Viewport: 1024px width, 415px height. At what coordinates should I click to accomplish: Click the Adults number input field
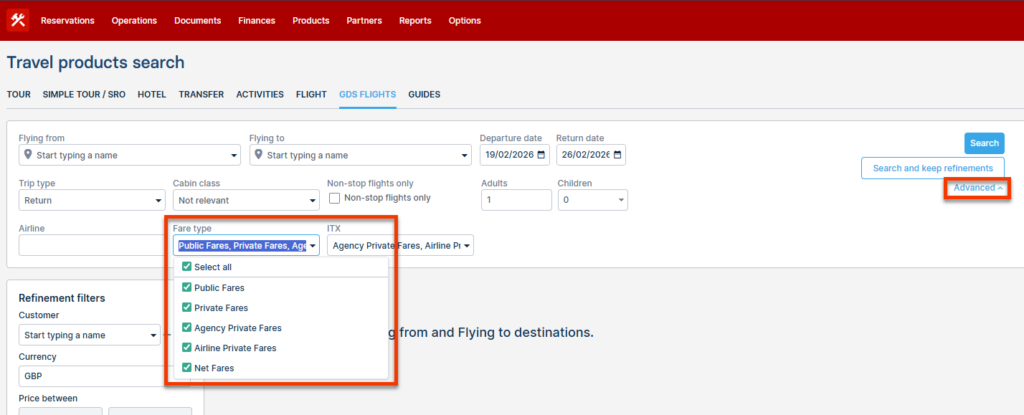pos(516,200)
